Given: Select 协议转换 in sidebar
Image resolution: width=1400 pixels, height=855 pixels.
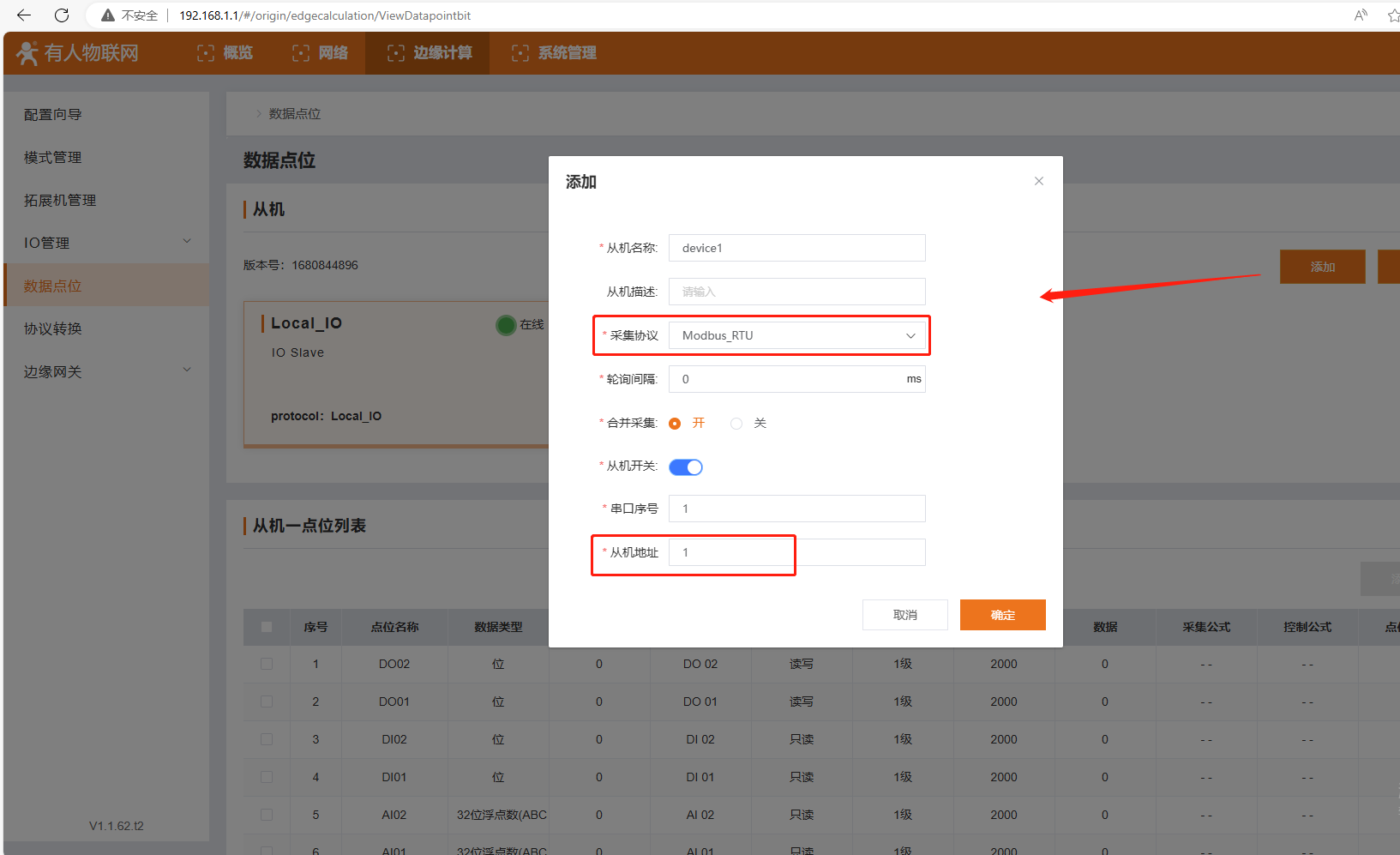Looking at the screenshot, I should [53, 329].
